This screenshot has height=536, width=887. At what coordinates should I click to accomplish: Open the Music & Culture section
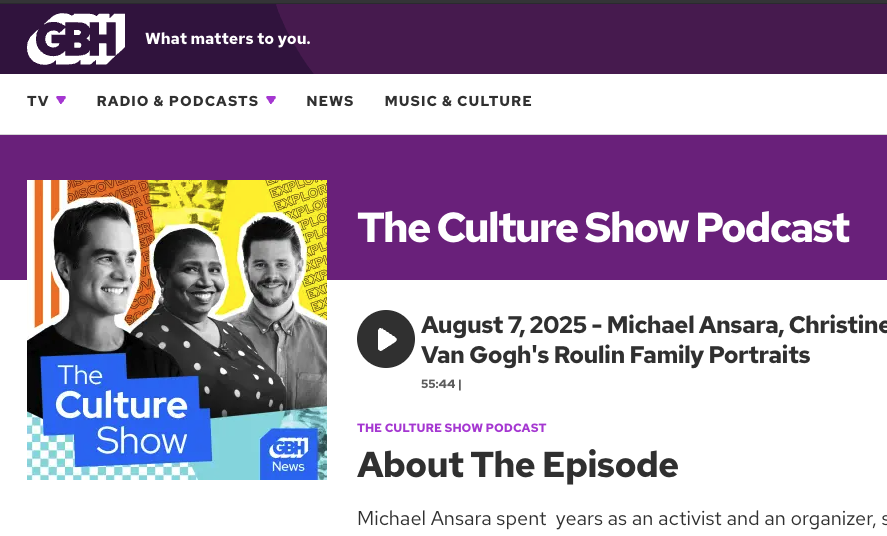(x=458, y=101)
